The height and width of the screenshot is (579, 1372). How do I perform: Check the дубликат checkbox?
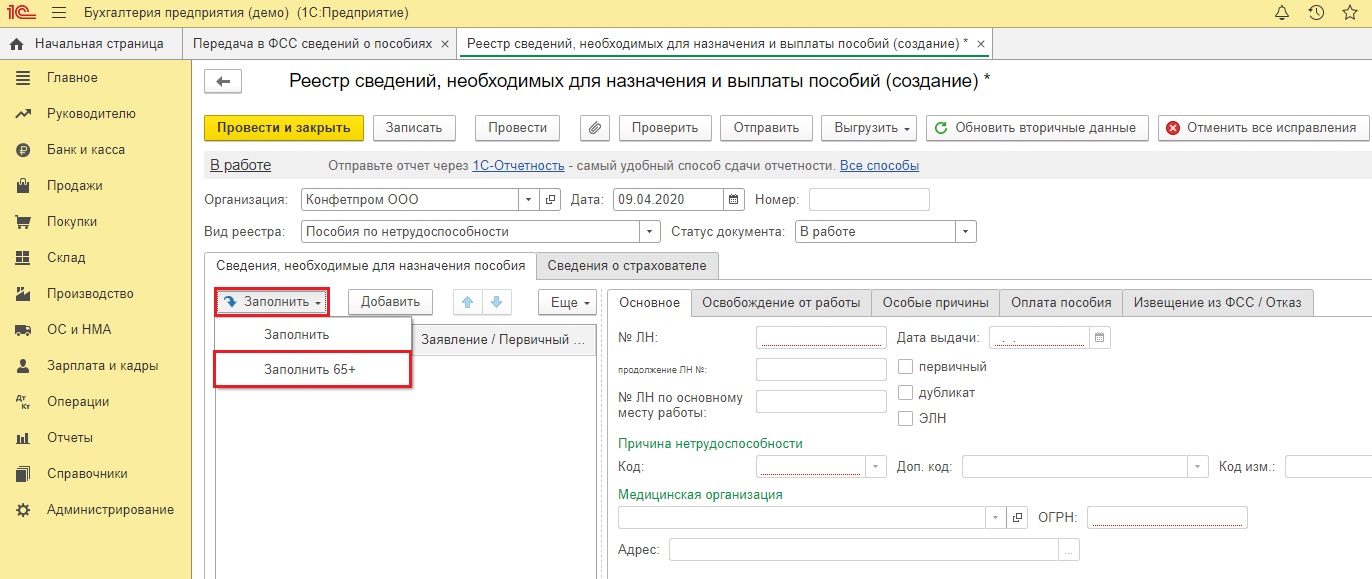905,392
